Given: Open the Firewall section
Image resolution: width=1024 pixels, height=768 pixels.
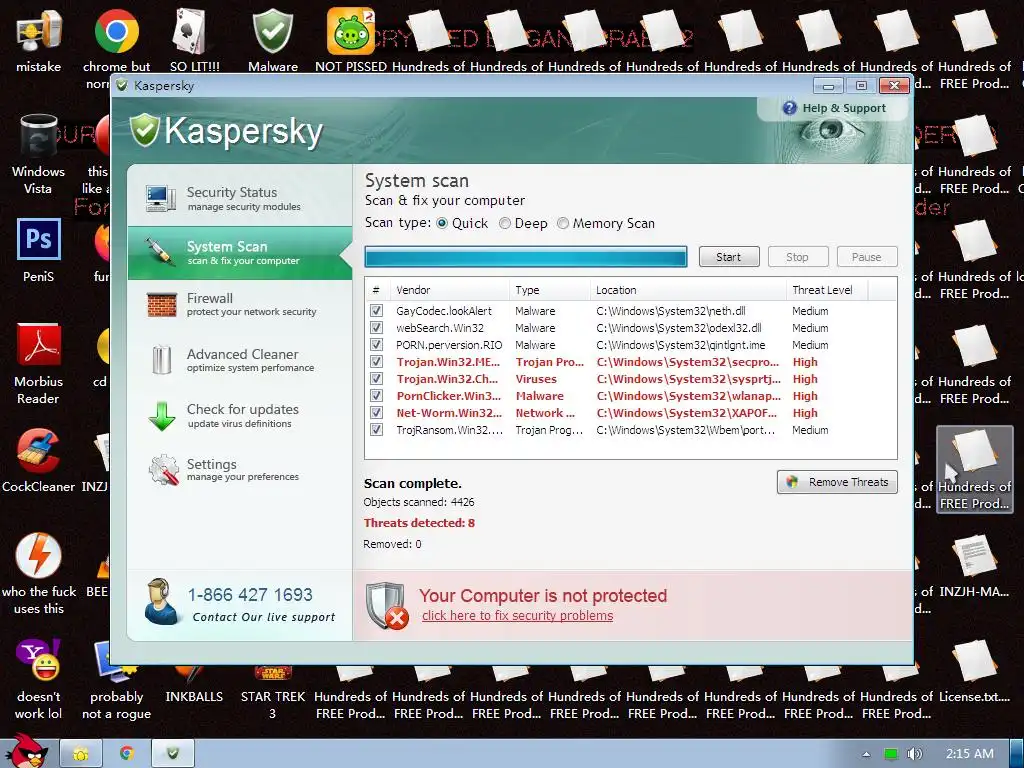Looking at the screenshot, I should coord(240,304).
